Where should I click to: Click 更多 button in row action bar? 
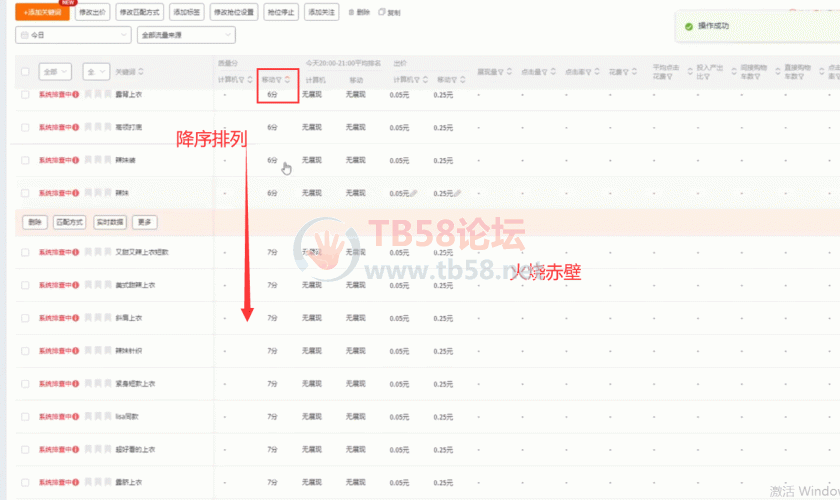pos(145,223)
